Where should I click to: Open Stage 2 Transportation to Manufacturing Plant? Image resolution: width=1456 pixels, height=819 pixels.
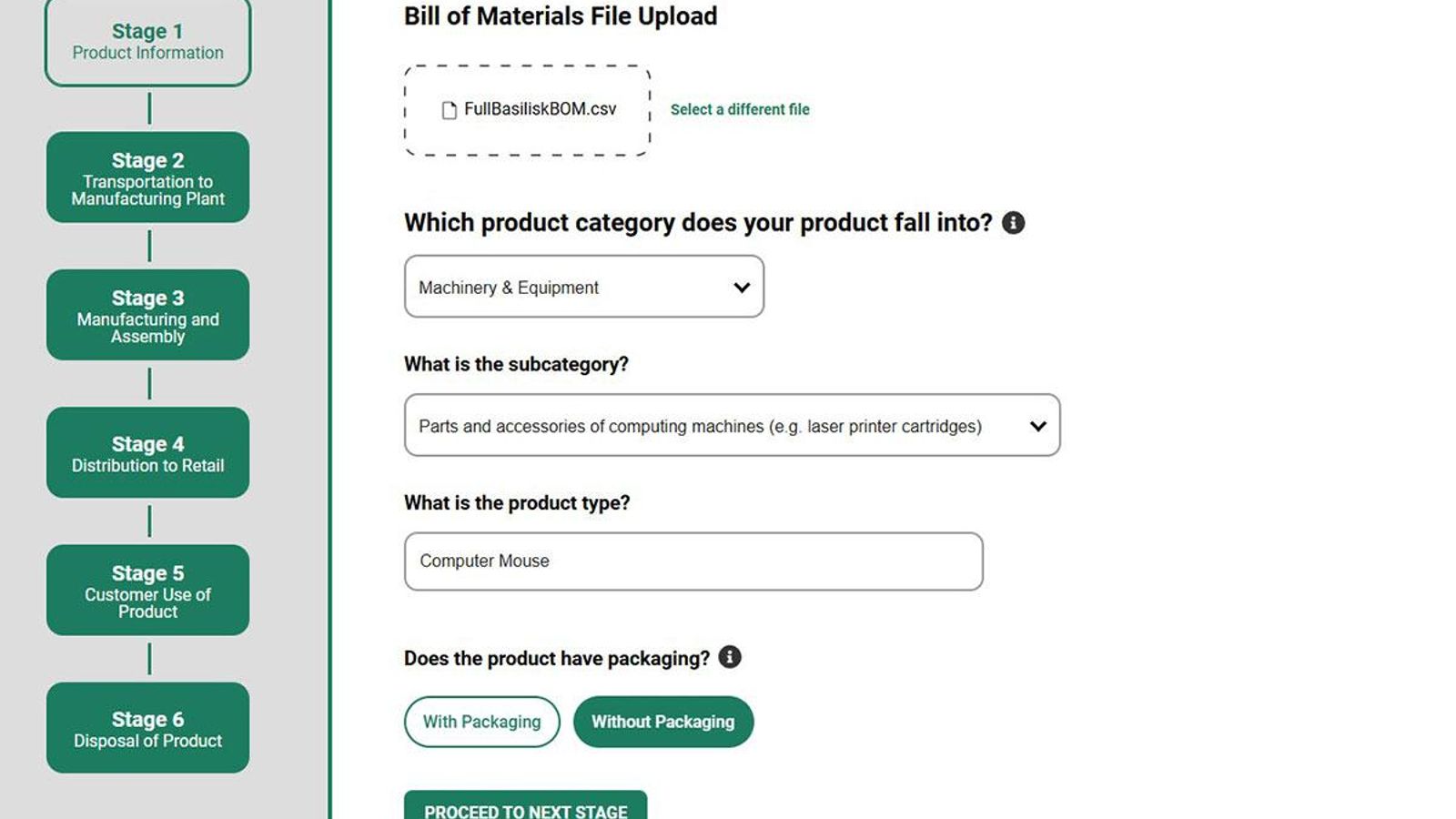[147, 177]
